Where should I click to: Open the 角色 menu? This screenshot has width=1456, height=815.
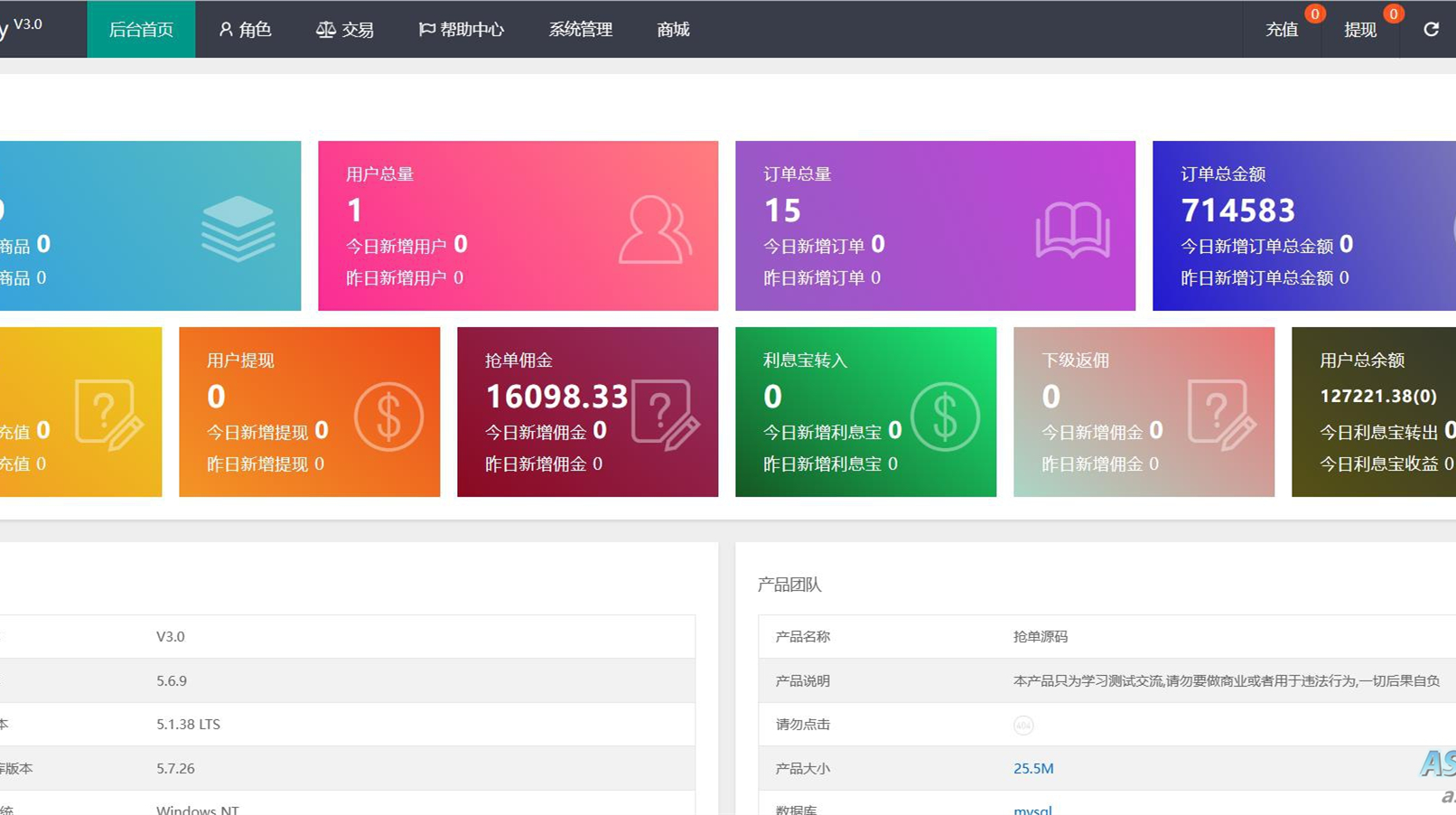click(245, 30)
